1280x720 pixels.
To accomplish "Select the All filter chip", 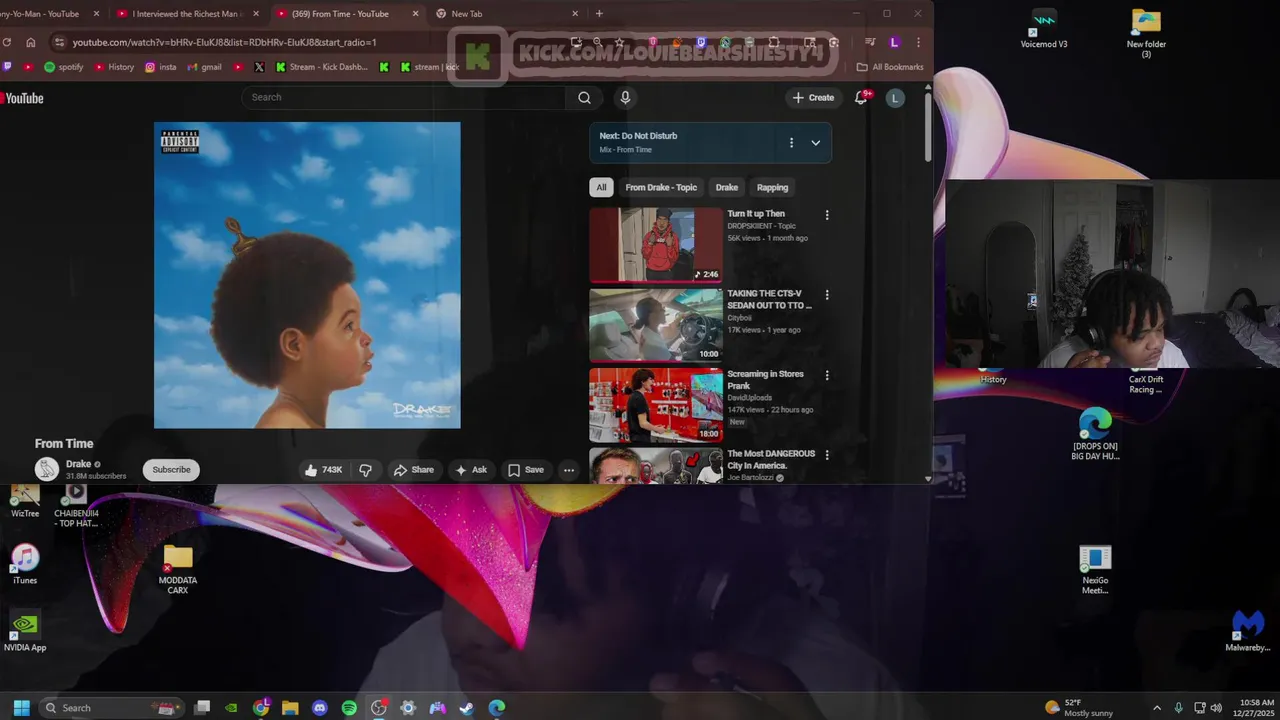I will tap(601, 187).
